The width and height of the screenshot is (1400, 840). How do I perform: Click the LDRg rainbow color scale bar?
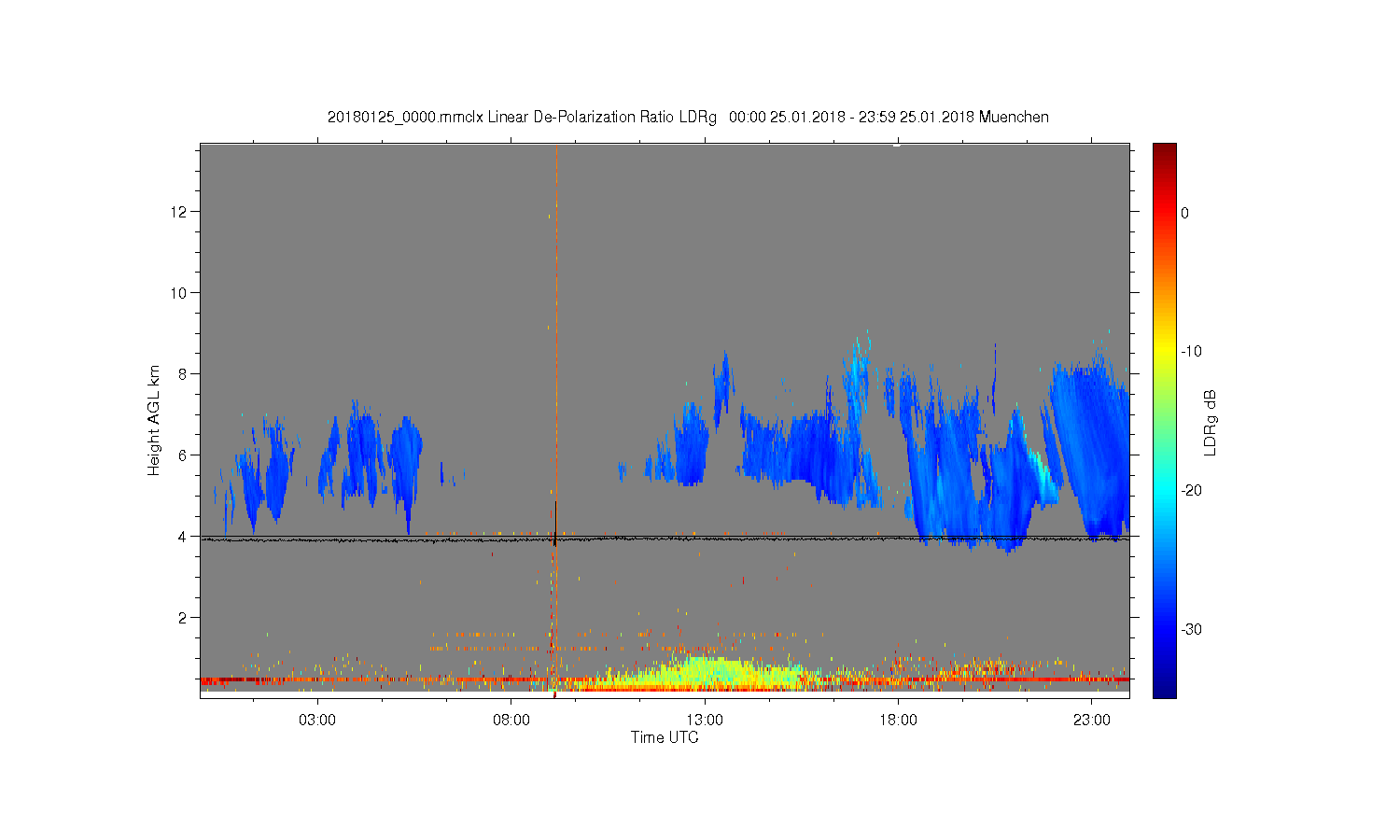1164,421
